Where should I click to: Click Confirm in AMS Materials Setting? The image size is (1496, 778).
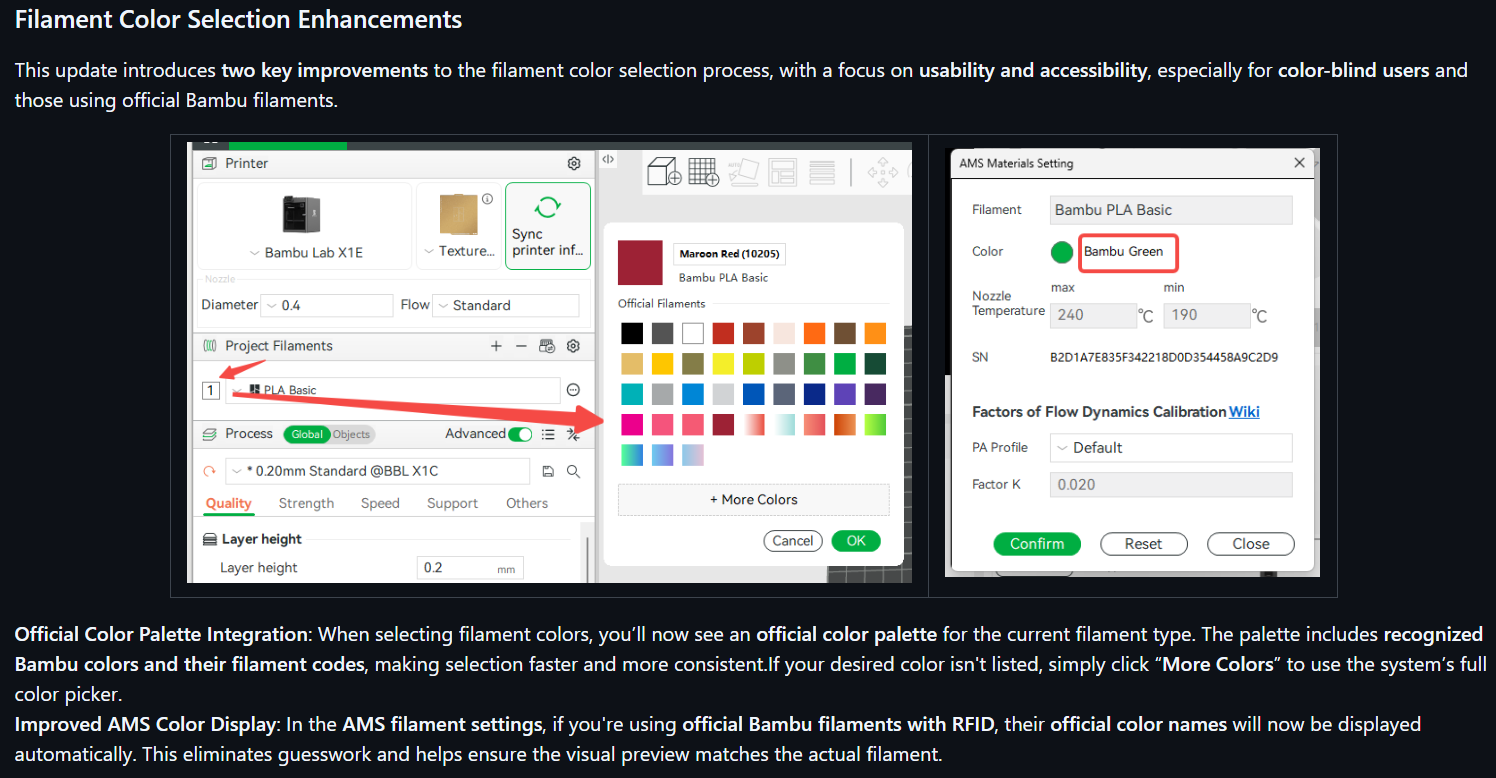pyautogui.click(x=1037, y=544)
